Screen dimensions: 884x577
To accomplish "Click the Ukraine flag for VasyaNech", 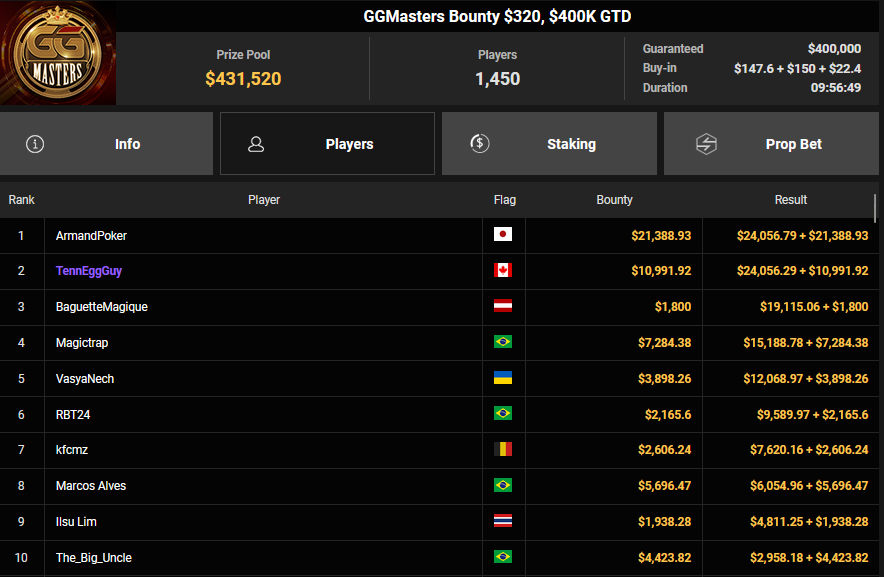I will [503, 378].
